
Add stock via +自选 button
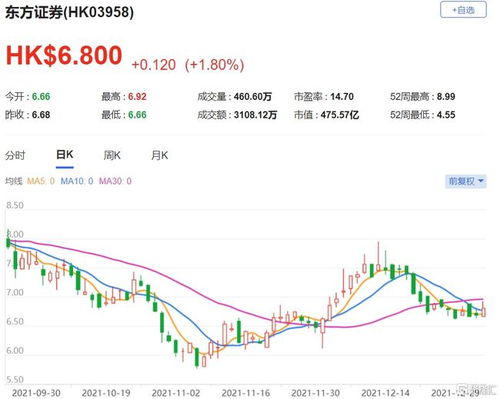[x=463, y=10]
